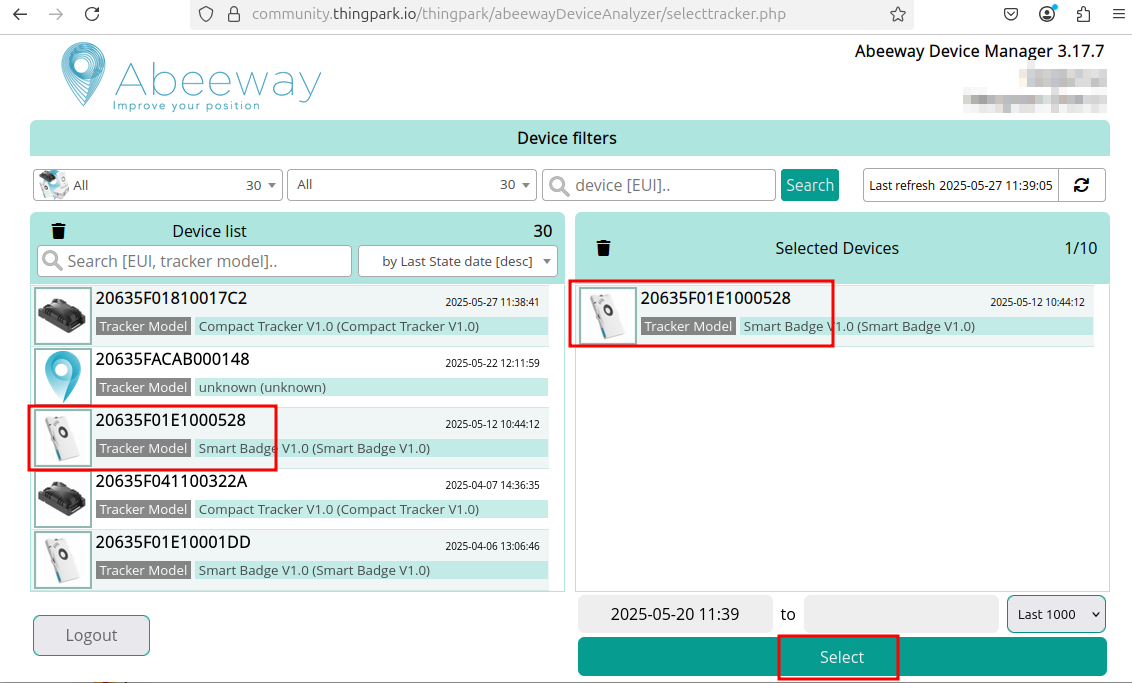Open the Firefox account icon
This screenshot has height=683, width=1132.
pos(1047,14)
